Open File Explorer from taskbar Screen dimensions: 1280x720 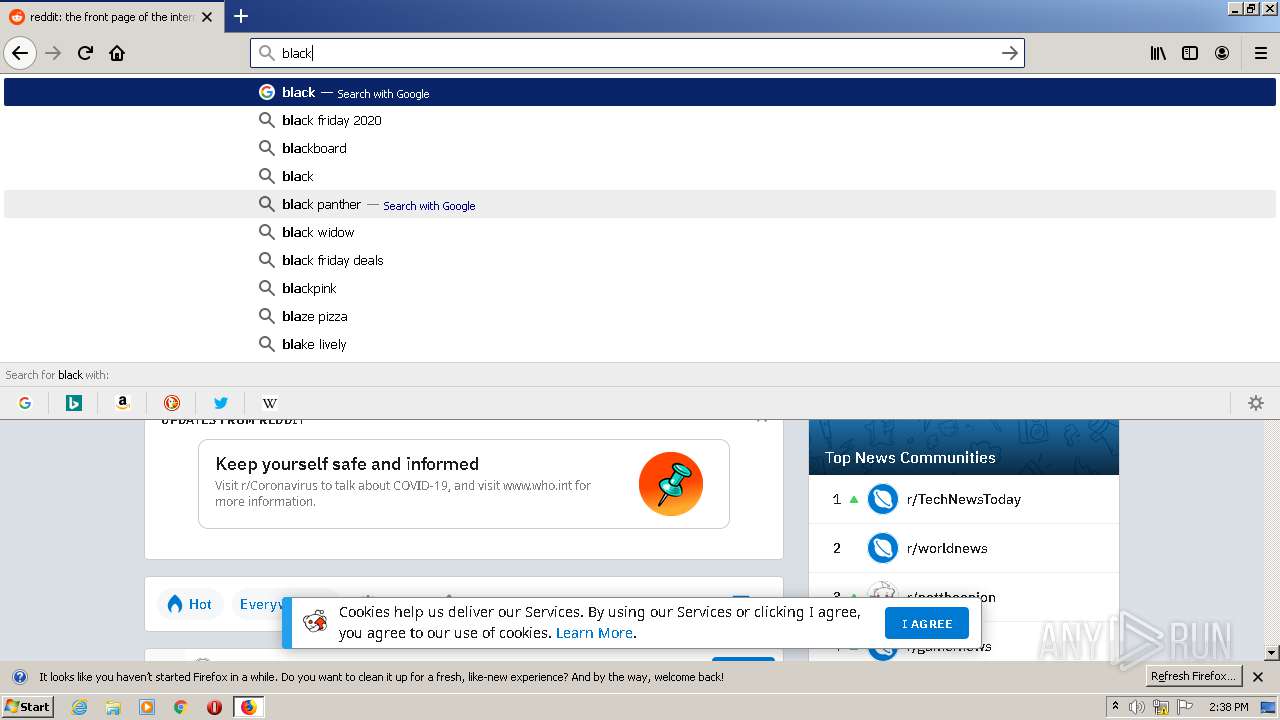pyautogui.click(x=113, y=707)
